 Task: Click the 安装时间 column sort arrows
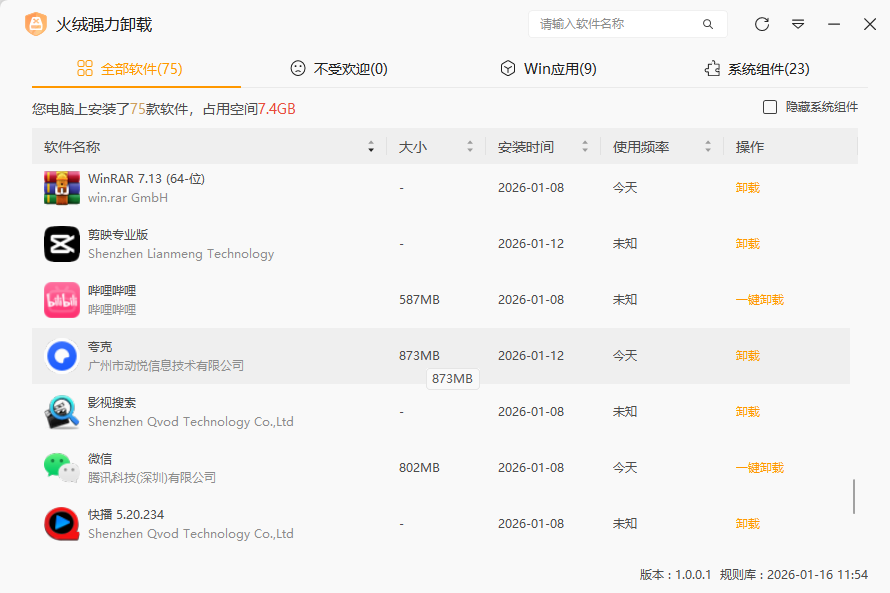[585, 146]
